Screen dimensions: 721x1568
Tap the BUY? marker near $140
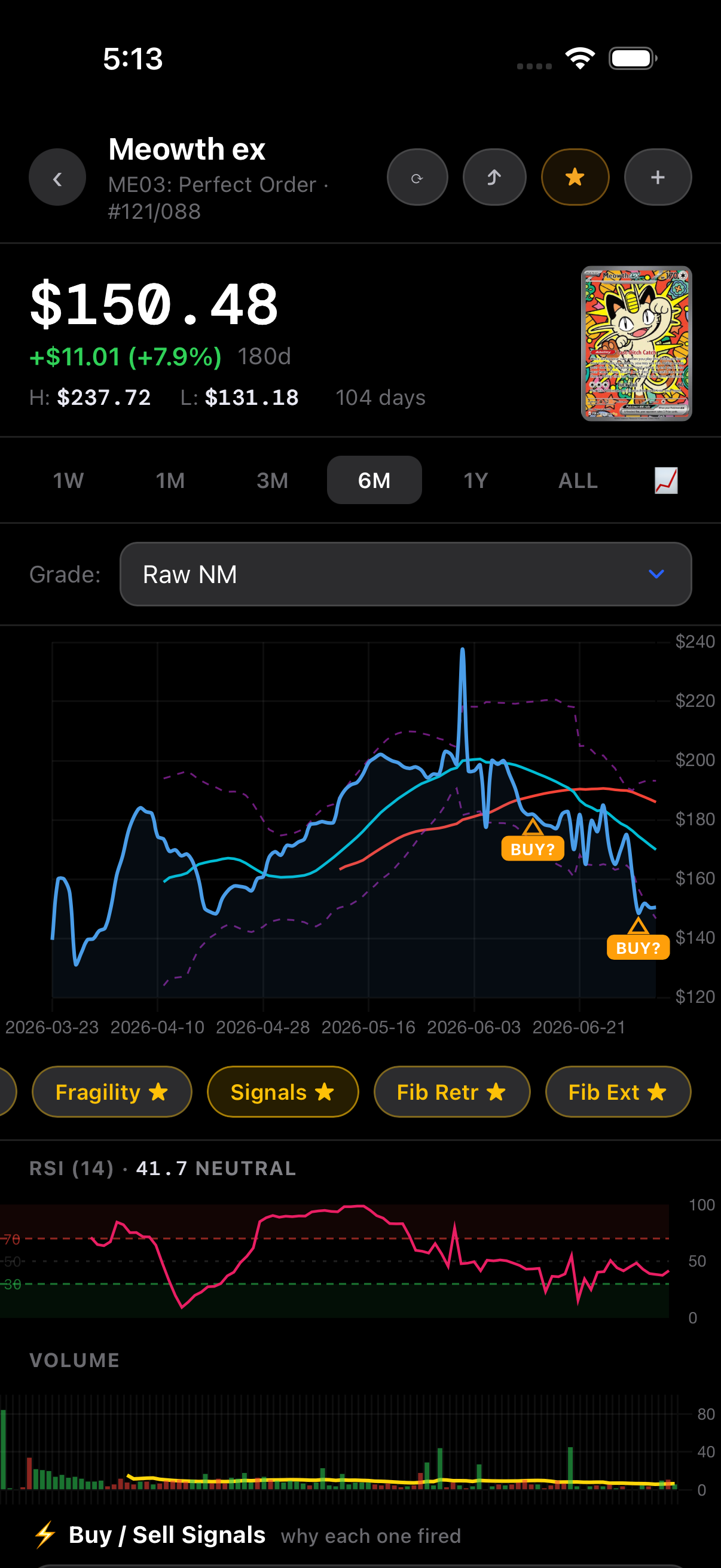tap(638, 947)
